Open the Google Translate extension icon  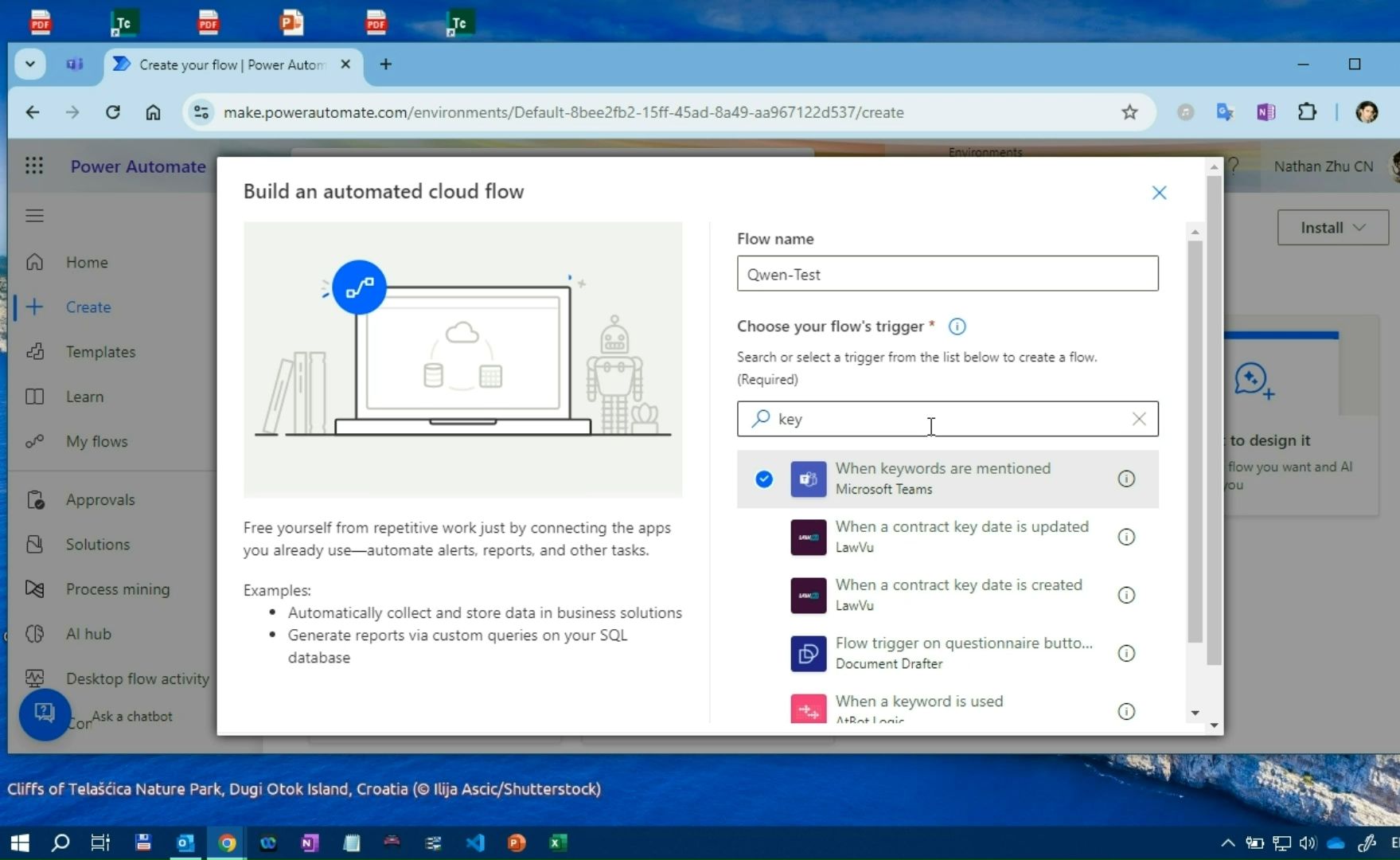click(1225, 112)
